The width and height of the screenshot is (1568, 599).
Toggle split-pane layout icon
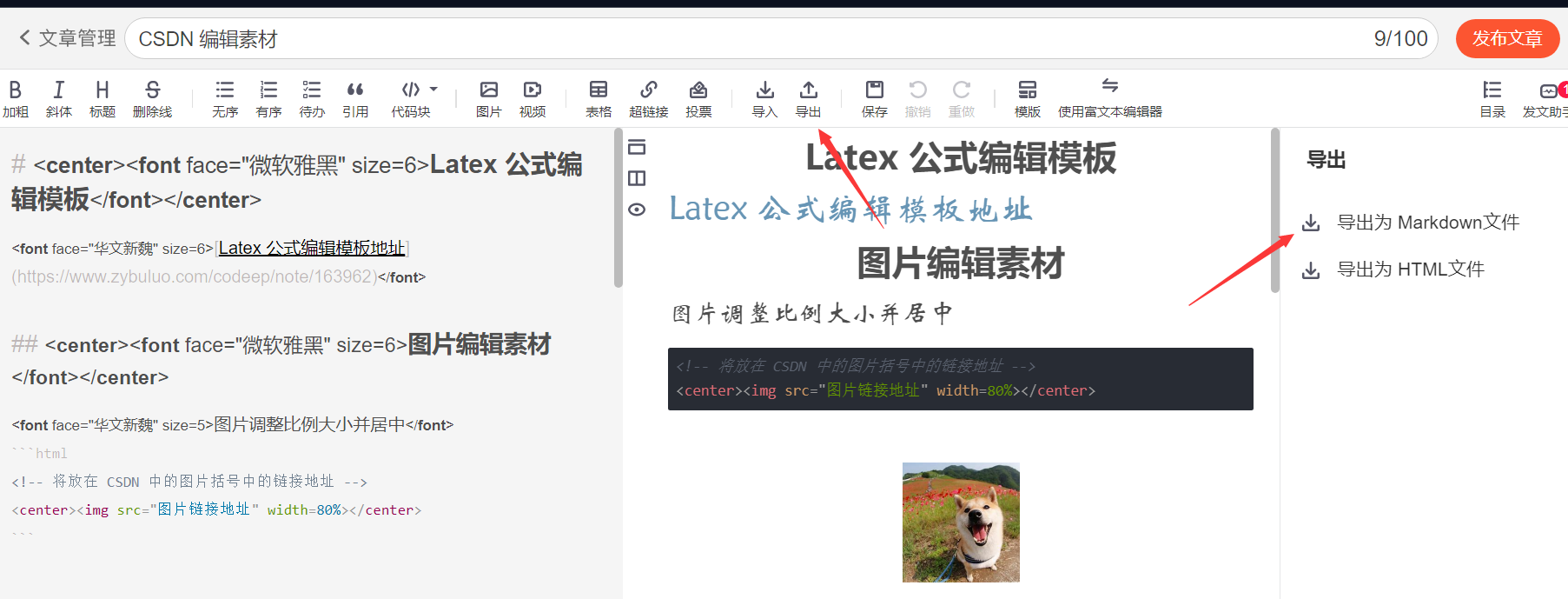click(x=637, y=178)
